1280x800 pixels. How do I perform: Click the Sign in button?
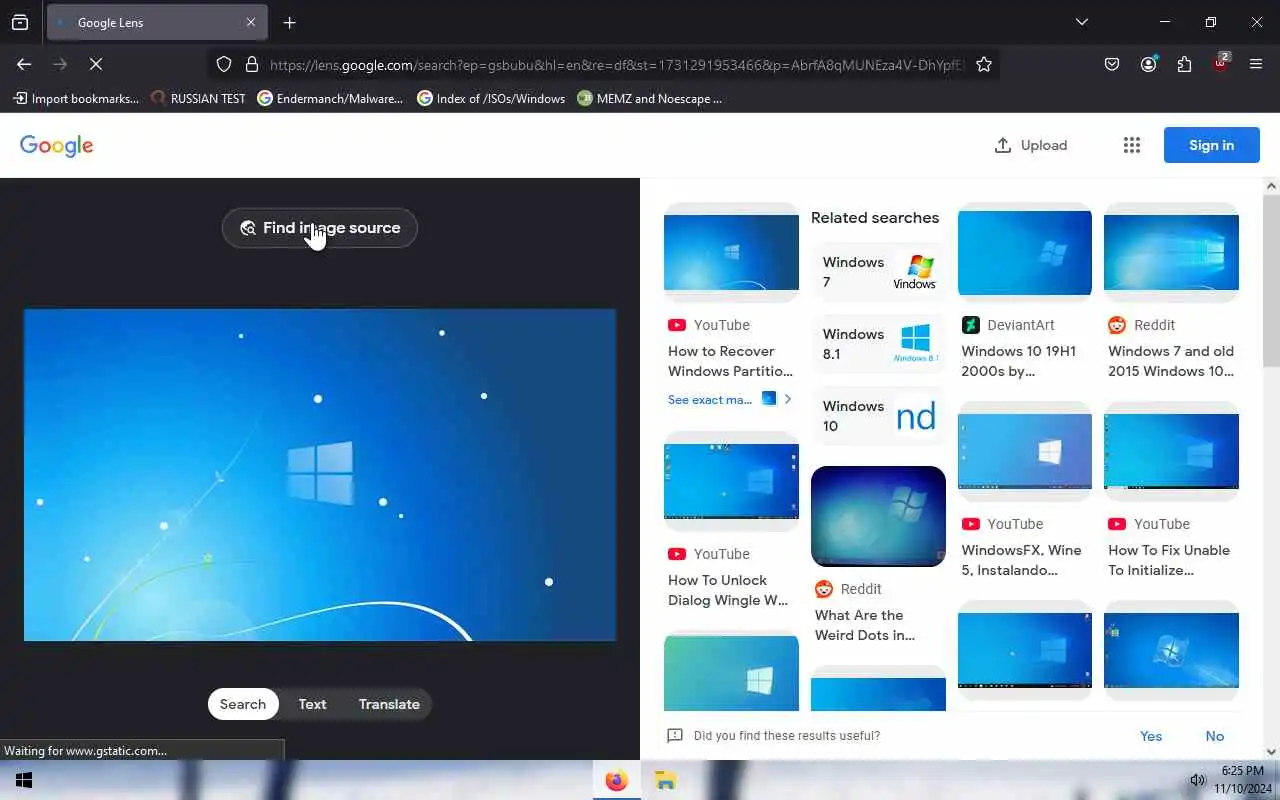(1211, 145)
